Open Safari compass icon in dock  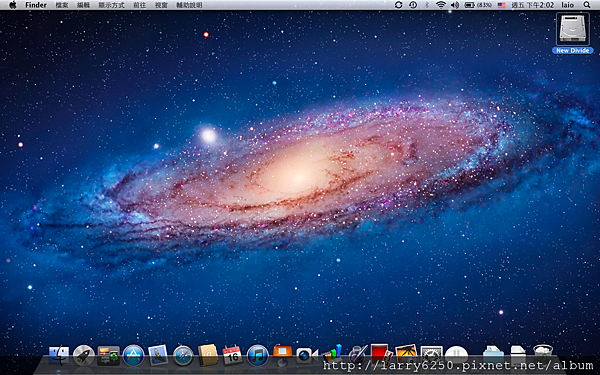click(183, 356)
